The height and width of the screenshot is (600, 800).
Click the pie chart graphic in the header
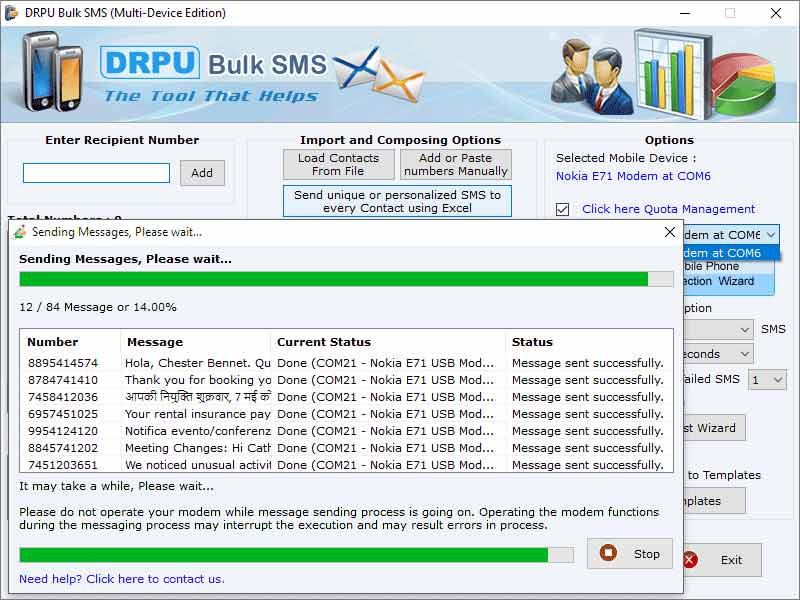(x=745, y=75)
